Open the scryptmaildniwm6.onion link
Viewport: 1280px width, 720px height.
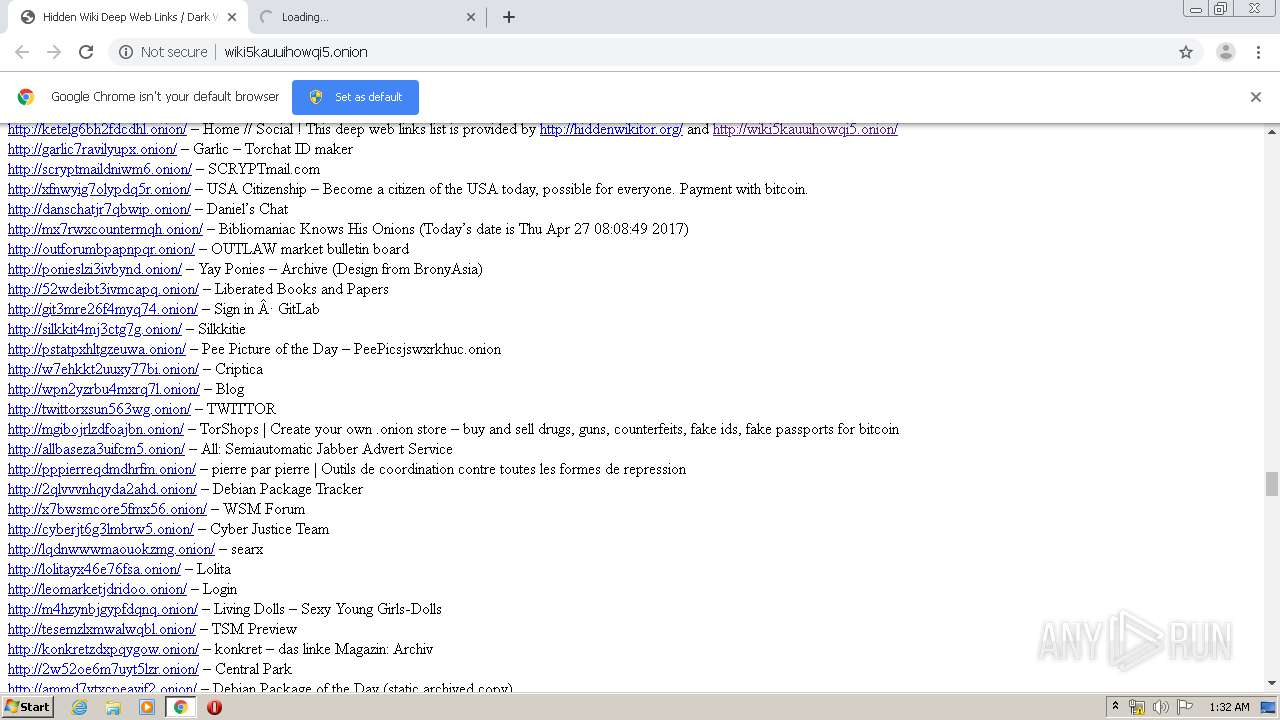click(100, 169)
